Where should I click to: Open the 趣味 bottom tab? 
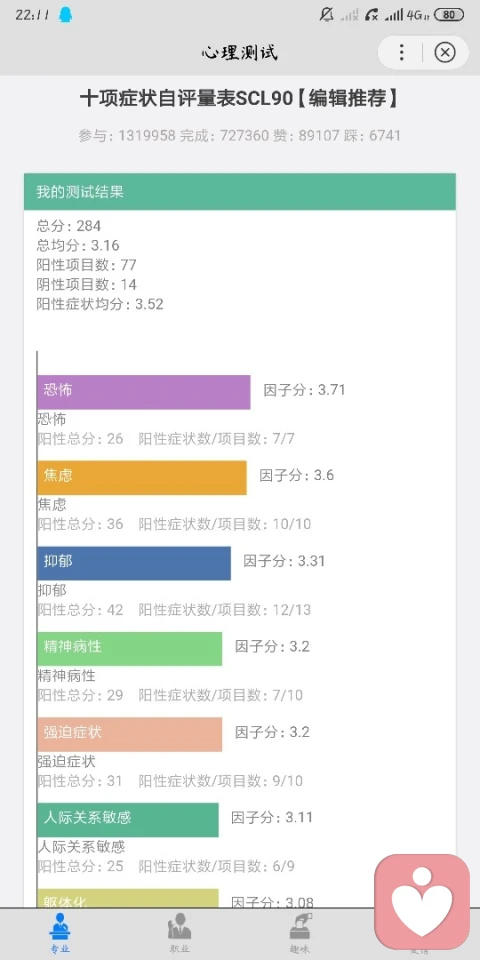(x=299, y=933)
